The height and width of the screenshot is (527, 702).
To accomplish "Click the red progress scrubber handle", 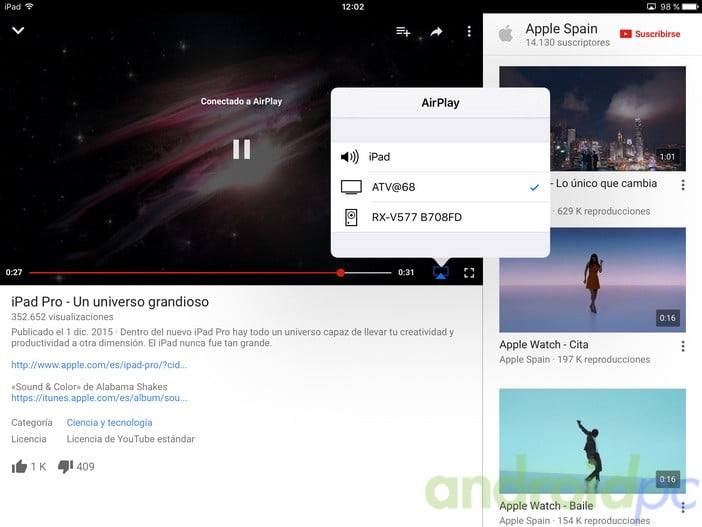I will 341,273.
